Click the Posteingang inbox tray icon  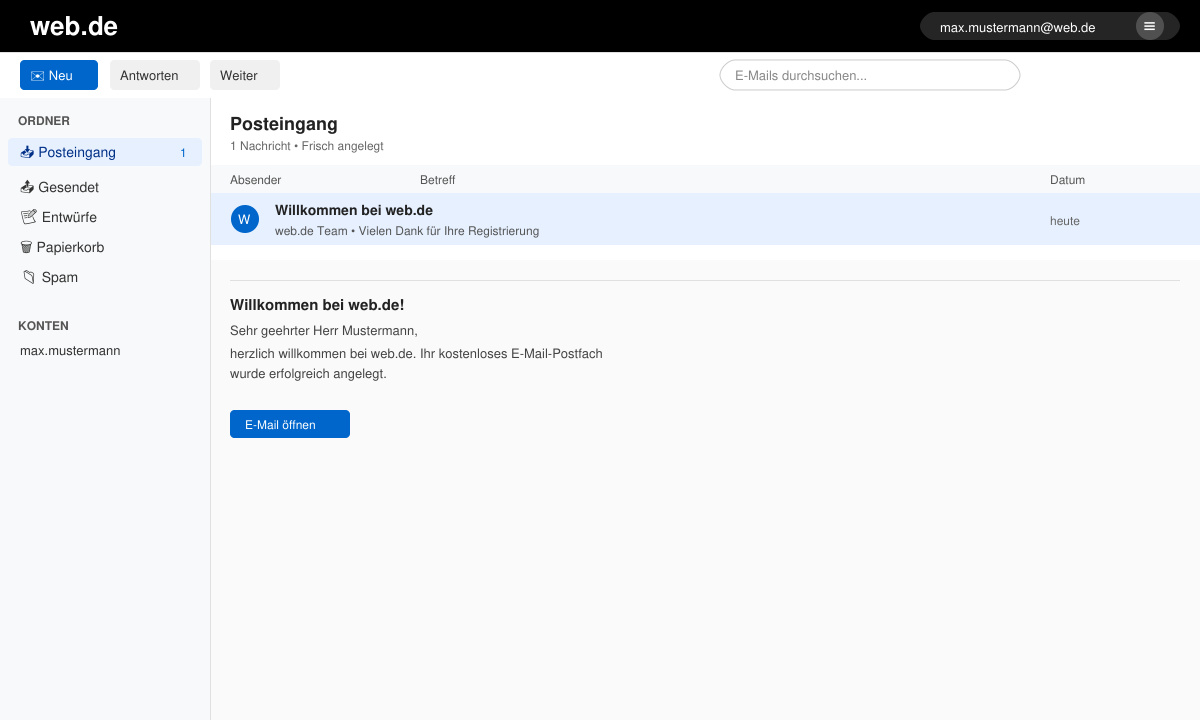pyautogui.click(x=27, y=152)
